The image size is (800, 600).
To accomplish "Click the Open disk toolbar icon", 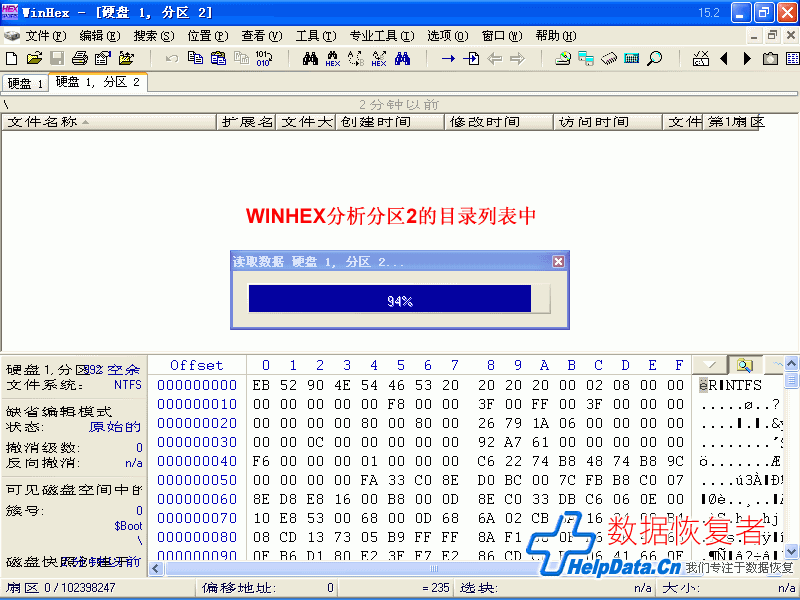I will coord(563,59).
